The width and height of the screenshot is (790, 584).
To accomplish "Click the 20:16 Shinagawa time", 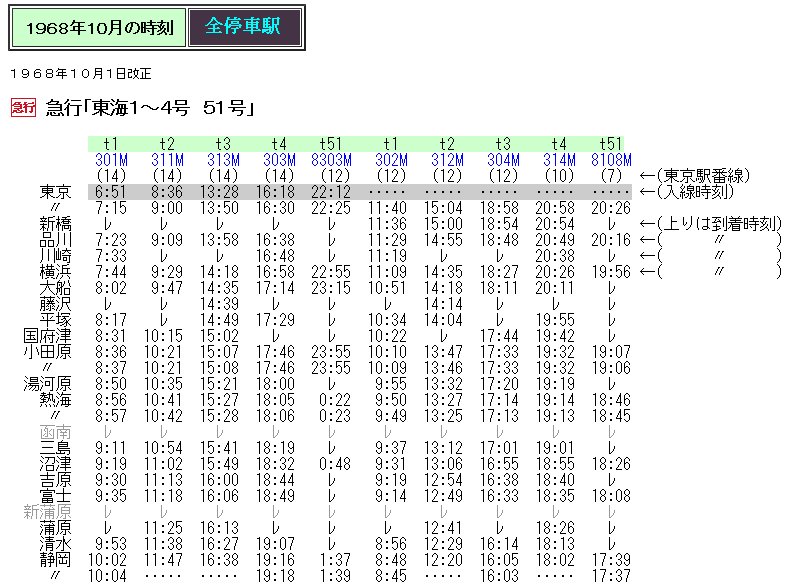I will [611, 240].
